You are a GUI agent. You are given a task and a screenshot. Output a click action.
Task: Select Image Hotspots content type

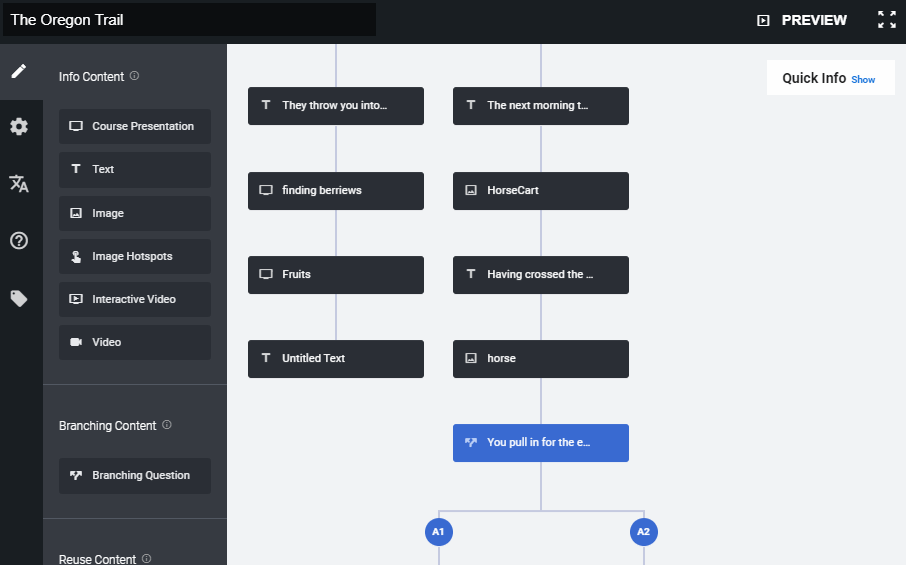[x=135, y=257]
